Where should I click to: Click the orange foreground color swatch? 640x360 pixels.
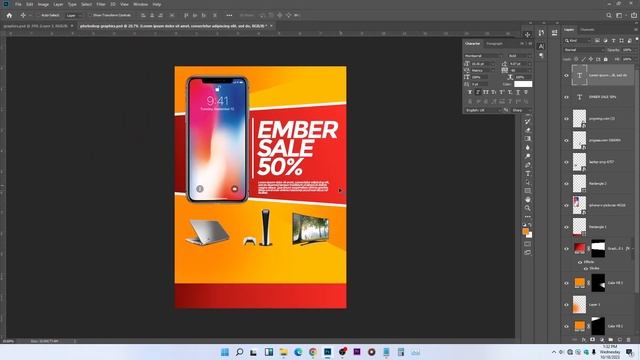526,231
